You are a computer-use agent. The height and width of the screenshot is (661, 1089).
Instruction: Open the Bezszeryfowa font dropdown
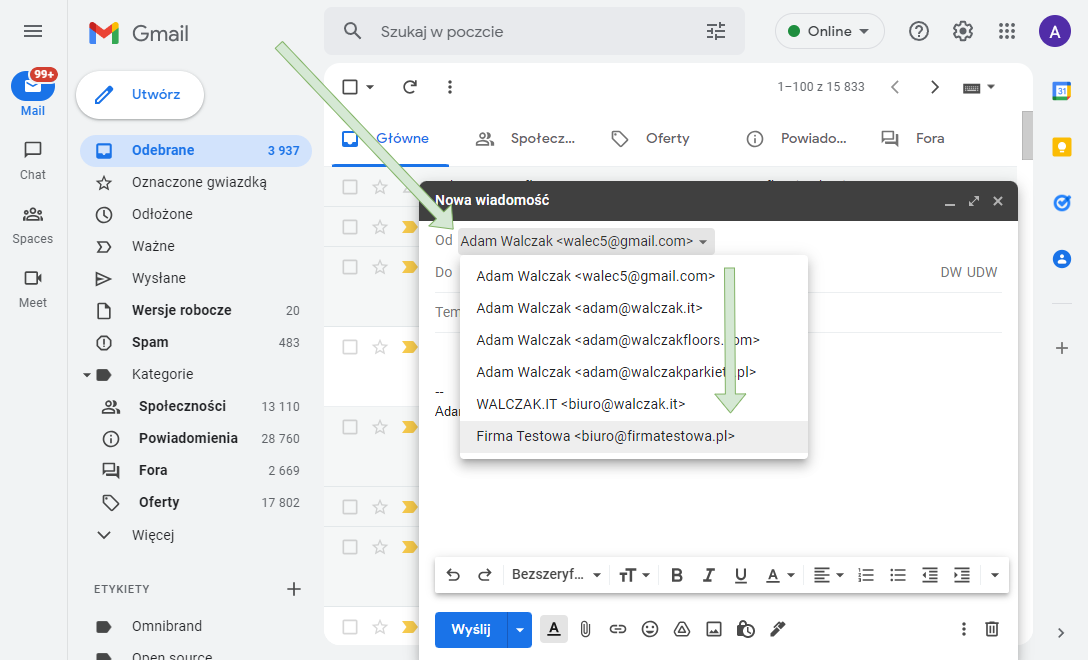[556, 575]
